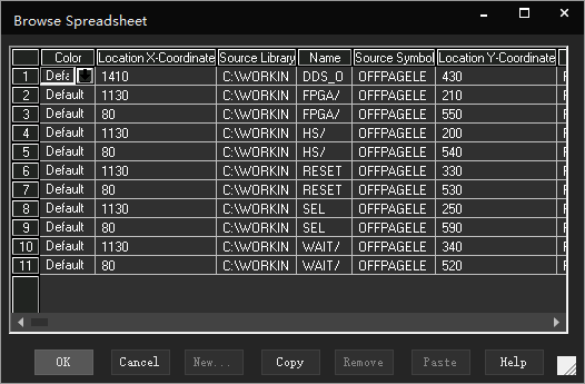Select row header 2
Image resolution: width=585 pixels, height=384 pixels.
click(x=25, y=95)
